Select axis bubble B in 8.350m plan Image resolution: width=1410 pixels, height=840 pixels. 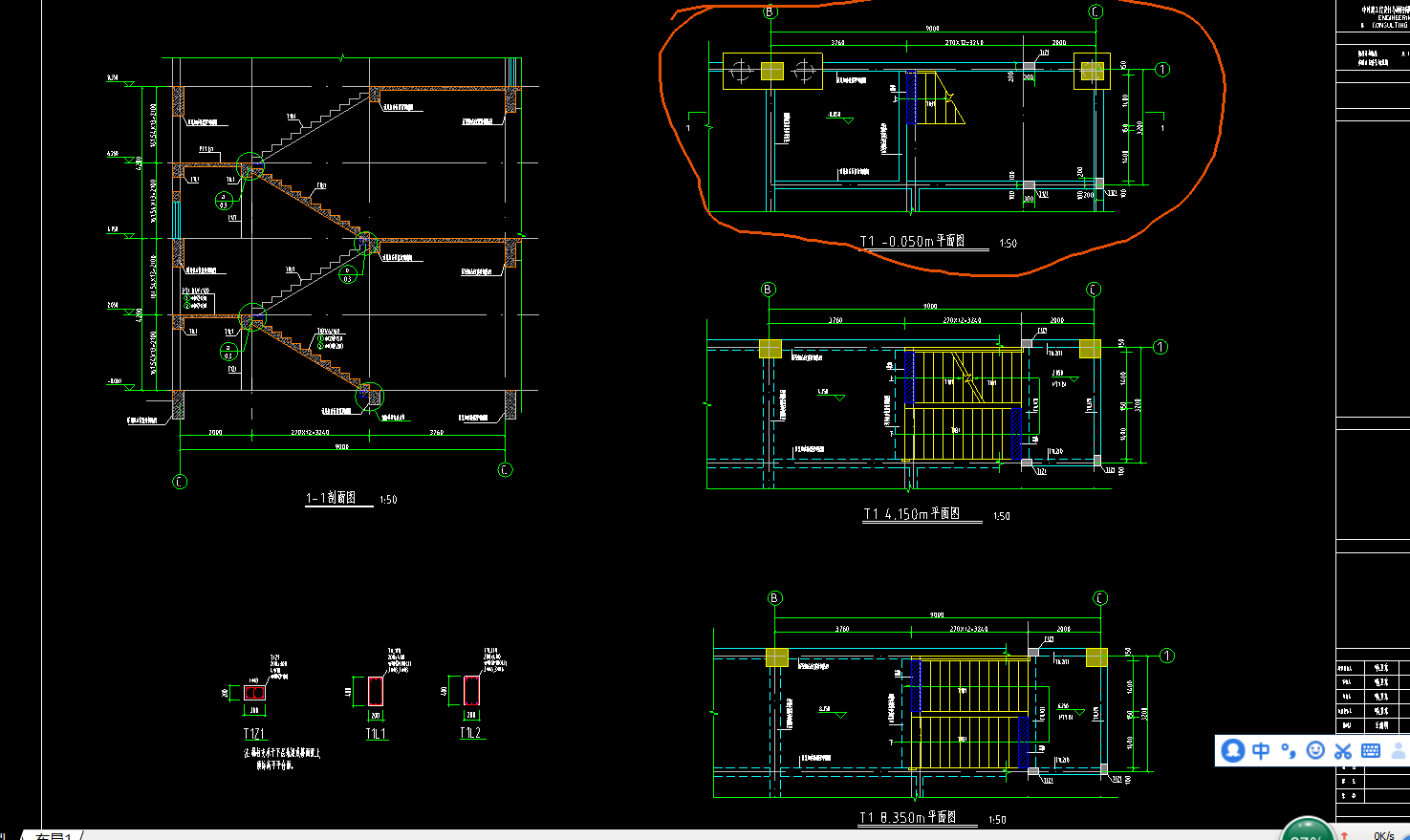(775, 598)
